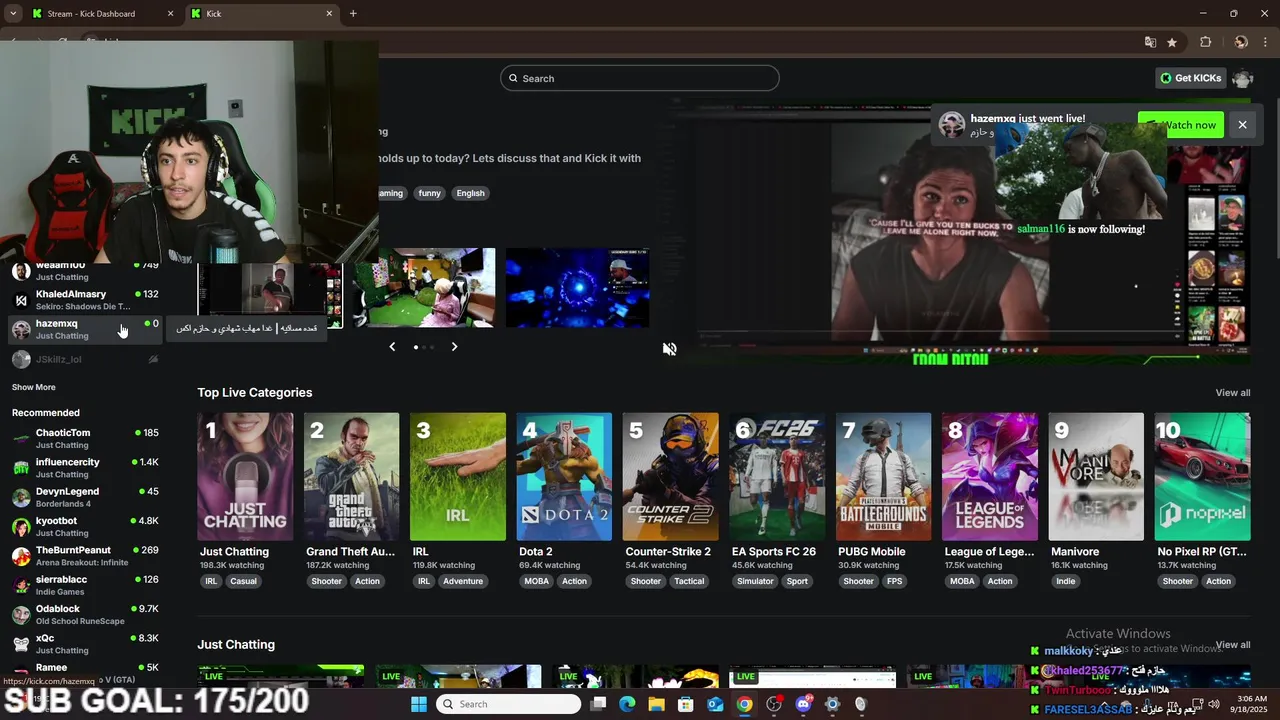This screenshot has height=720, width=1280.
Task: Select the English tag
Action: click(470, 193)
